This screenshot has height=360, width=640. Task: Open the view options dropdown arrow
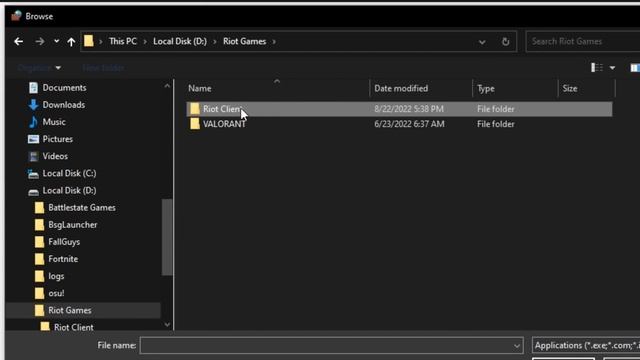(612, 68)
